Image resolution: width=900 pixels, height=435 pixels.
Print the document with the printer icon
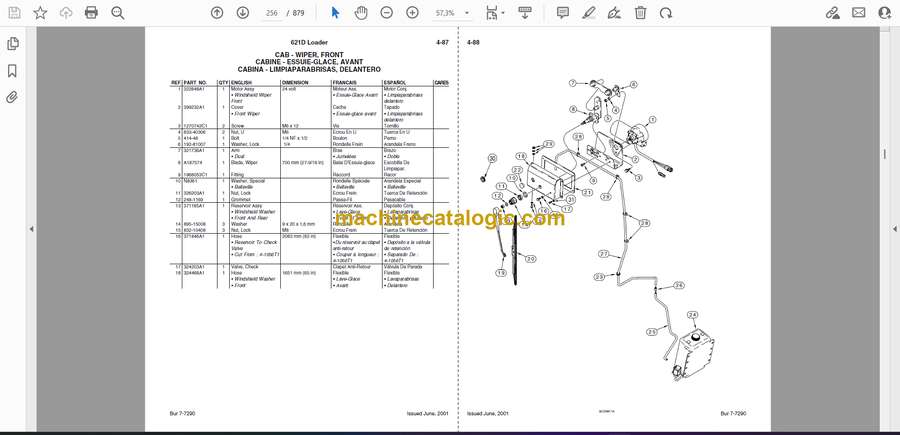(x=91, y=13)
